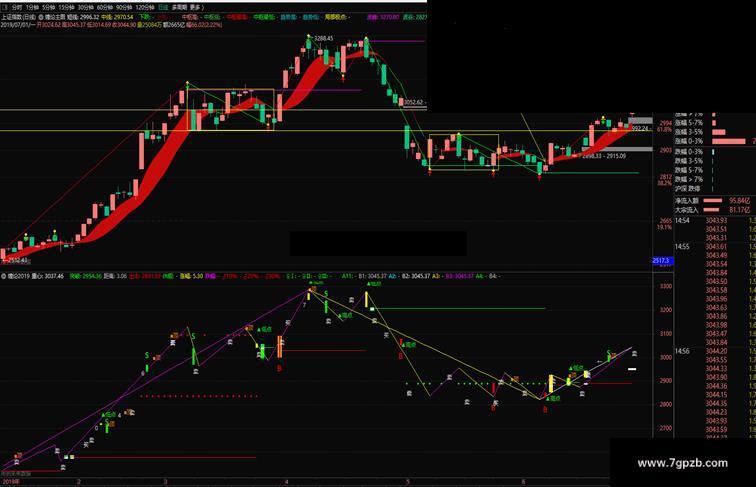Click the 3300 level on sub-chart axis
The height and width of the screenshot is (487, 756).
[666, 286]
